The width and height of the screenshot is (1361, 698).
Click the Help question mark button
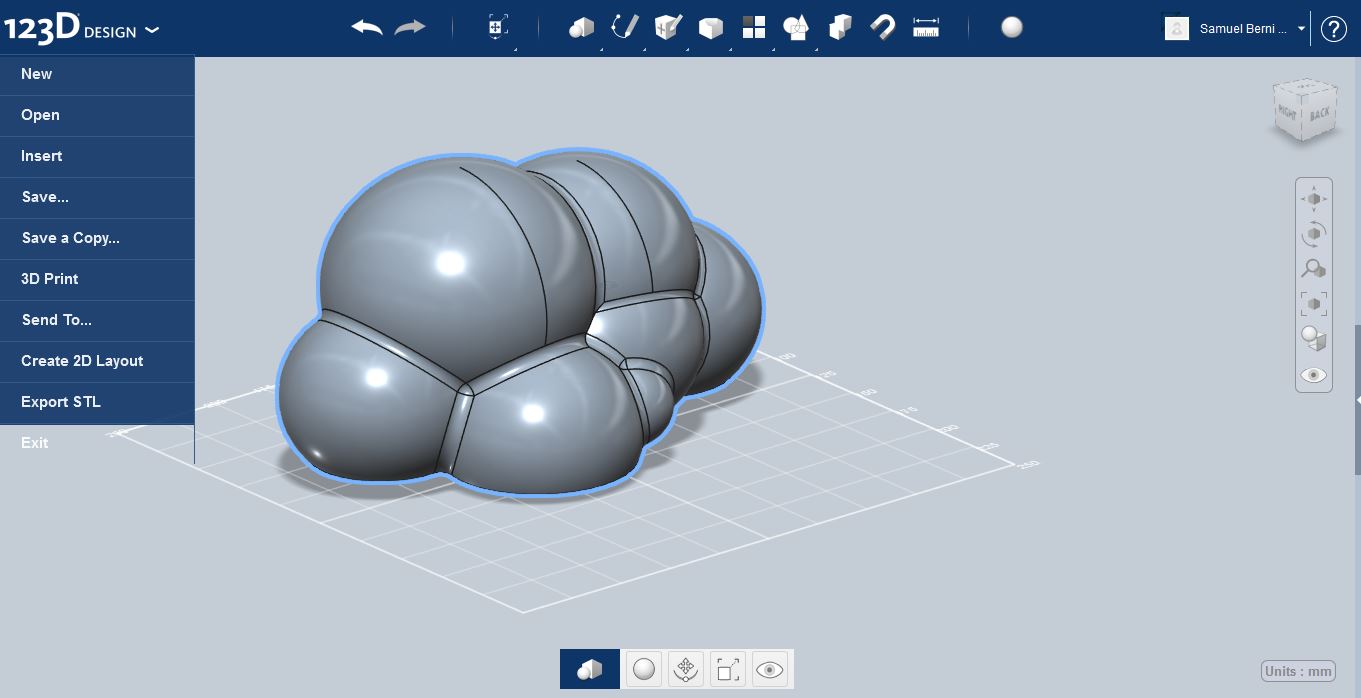click(x=1334, y=28)
